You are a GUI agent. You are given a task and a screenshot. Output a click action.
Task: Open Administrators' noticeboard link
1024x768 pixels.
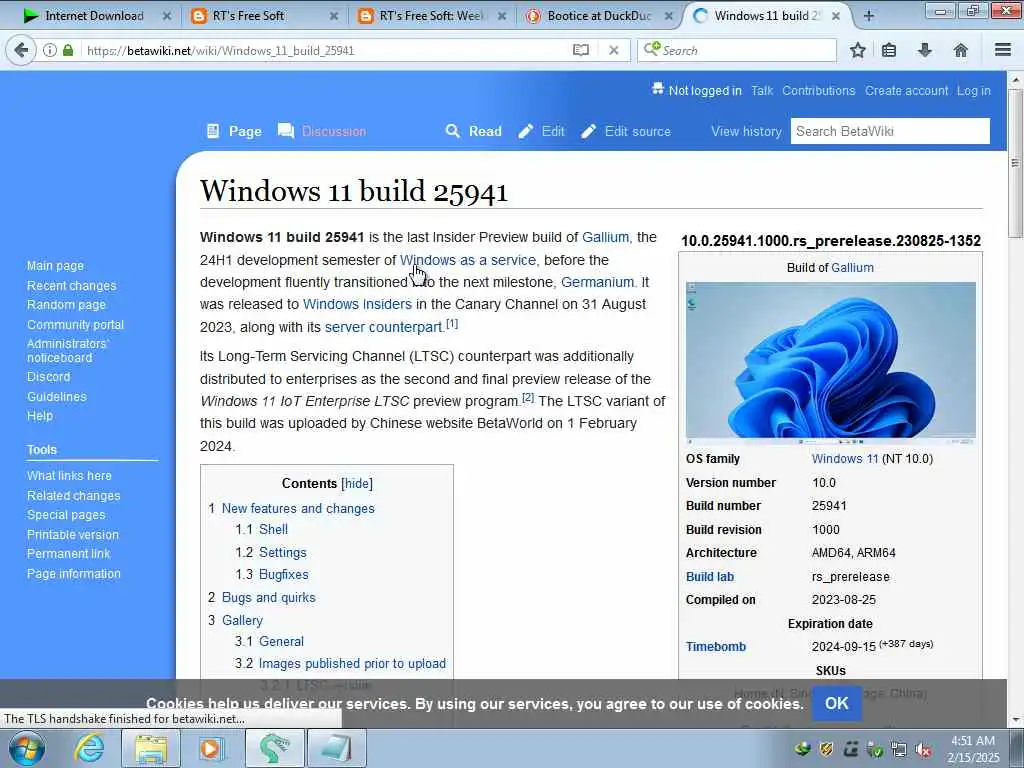[x=69, y=351]
